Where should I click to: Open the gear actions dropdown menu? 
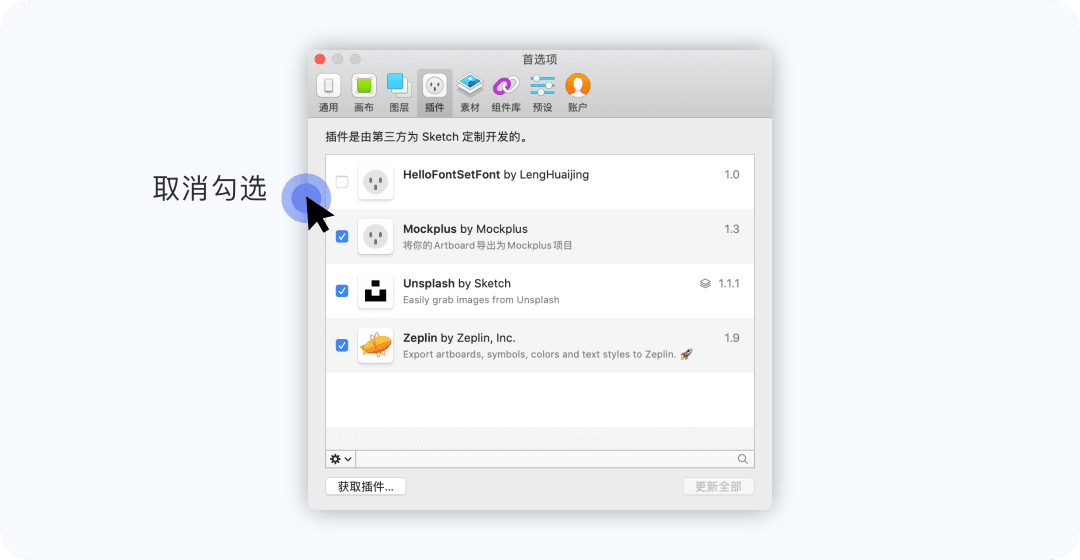click(x=341, y=459)
